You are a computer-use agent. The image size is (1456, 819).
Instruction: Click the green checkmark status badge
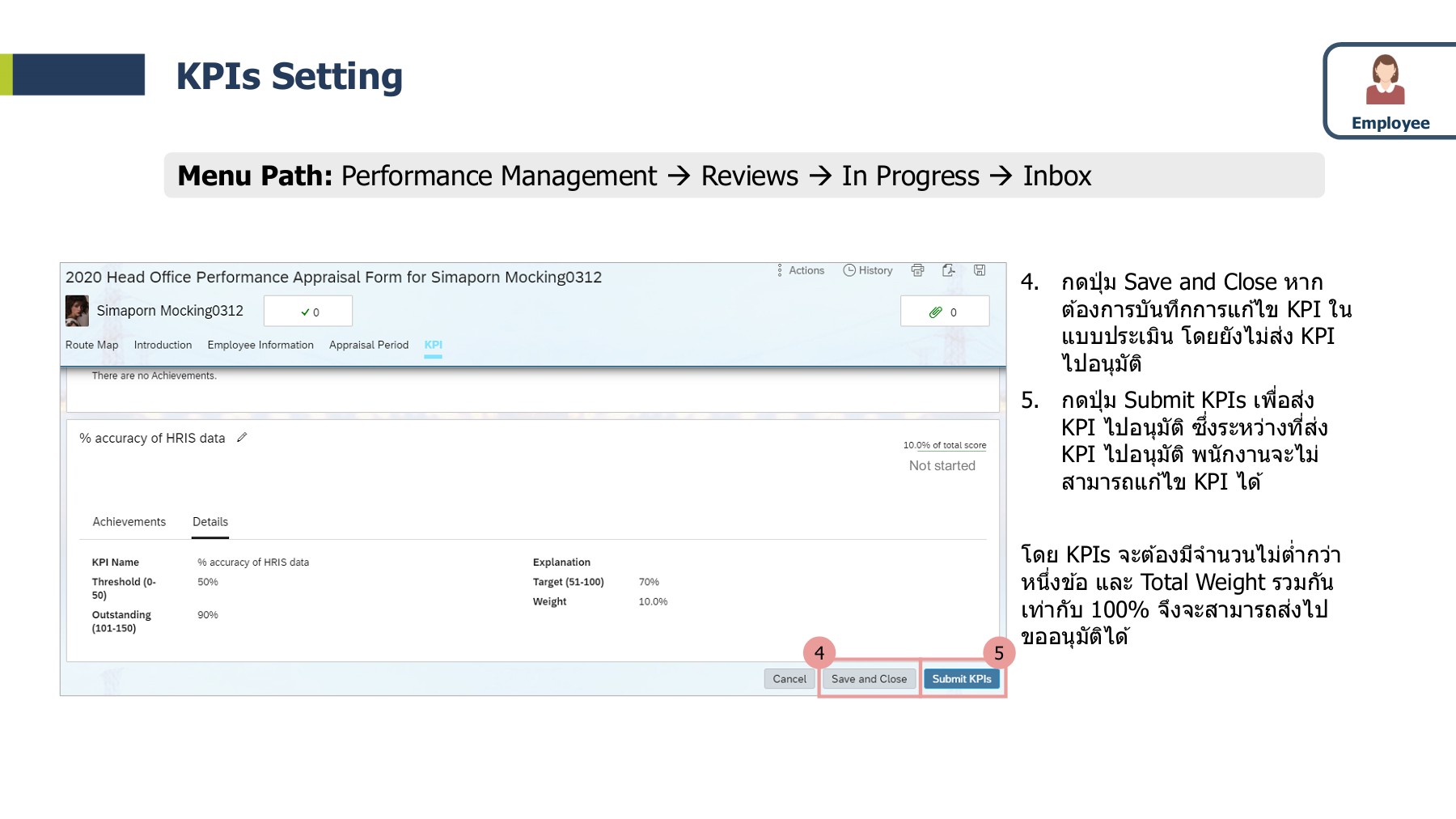click(307, 311)
